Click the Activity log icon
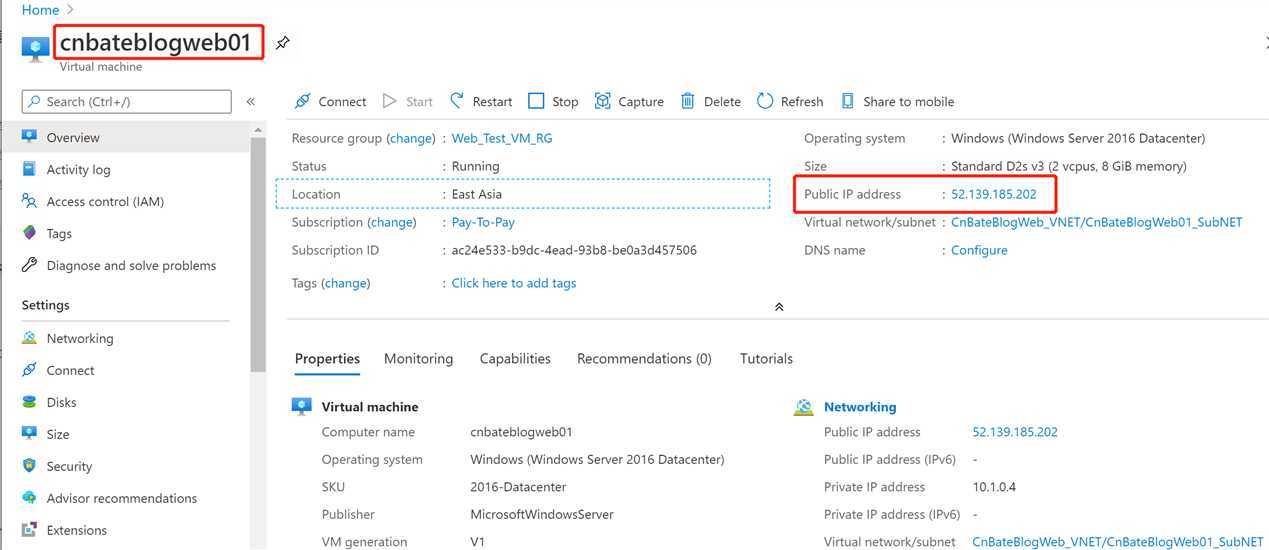This screenshot has width=1269, height=550. (x=29, y=169)
